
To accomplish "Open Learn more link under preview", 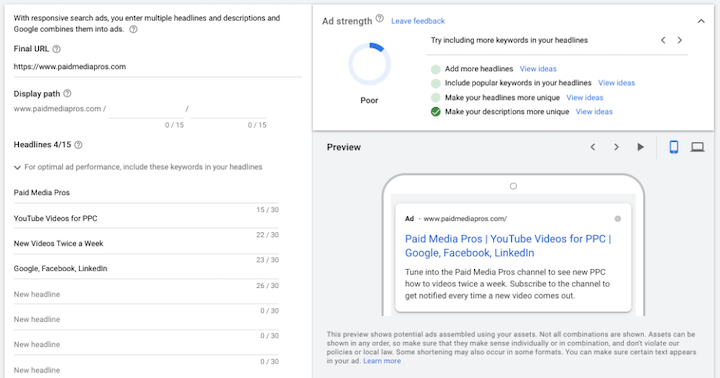I will click(x=382, y=361).
